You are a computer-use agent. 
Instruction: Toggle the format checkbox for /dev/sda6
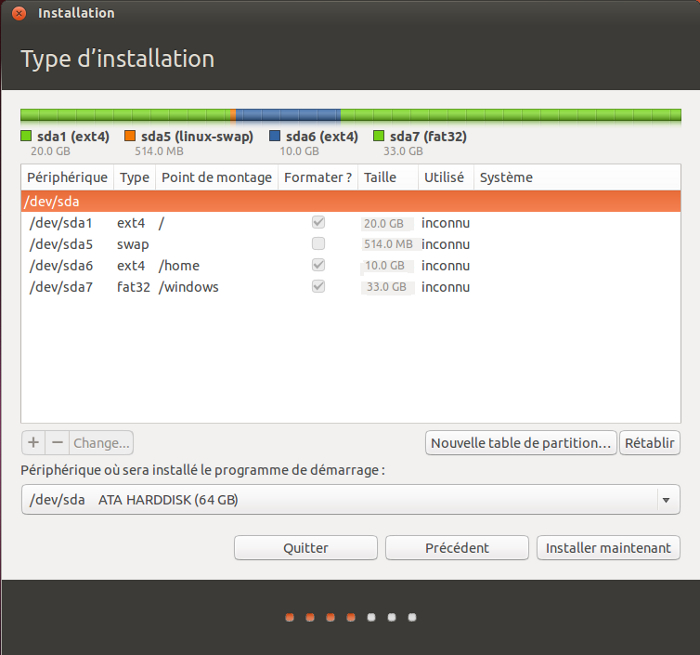click(x=318, y=266)
